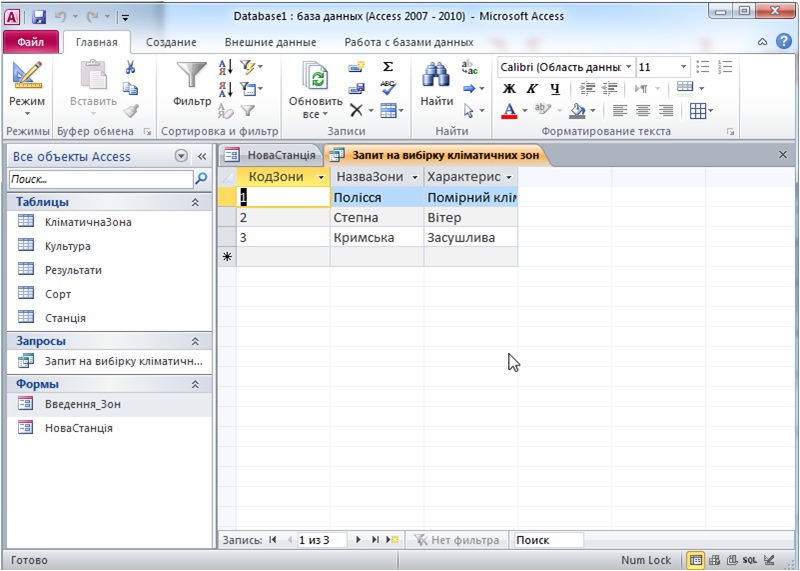This screenshot has width=800, height=571.
Task: Click the Нет фильтра button
Action: tap(456, 540)
